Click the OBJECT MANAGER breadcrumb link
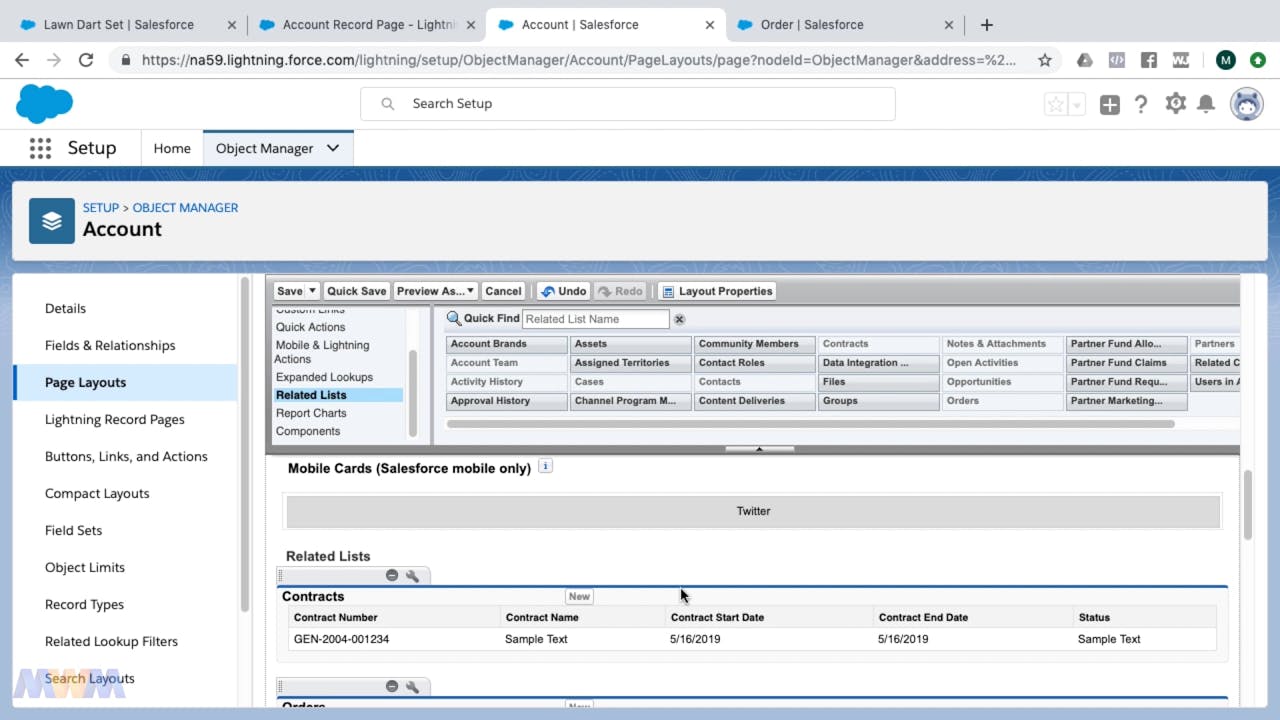The width and height of the screenshot is (1280, 720). point(185,208)
